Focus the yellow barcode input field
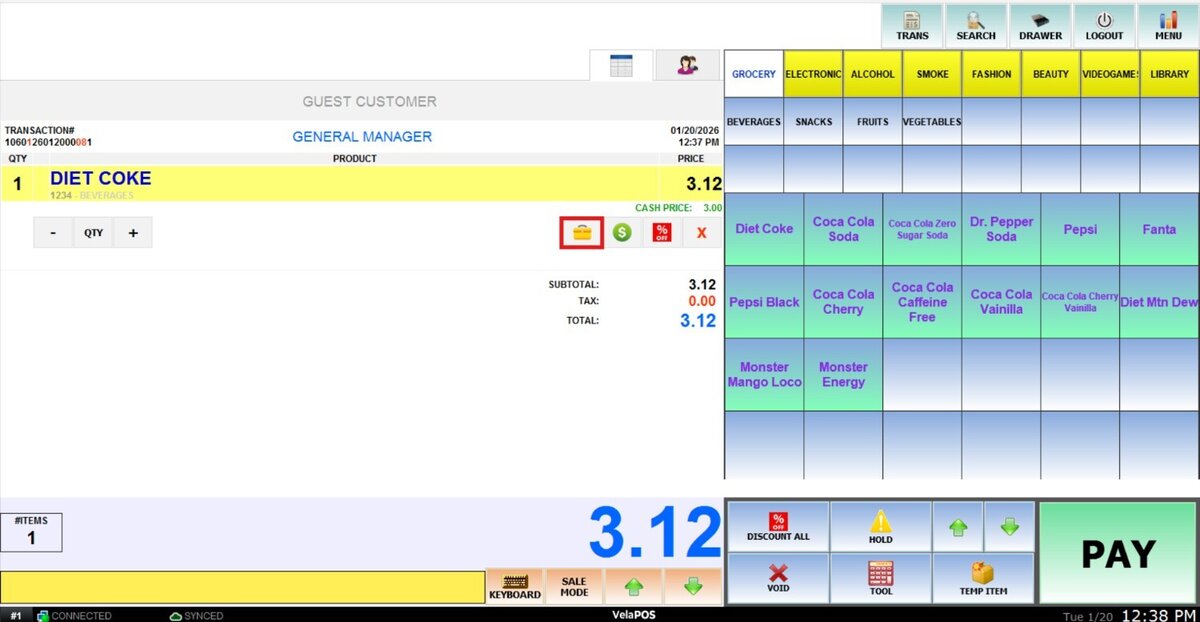1200x622 pixels. [x=242, y=587]
